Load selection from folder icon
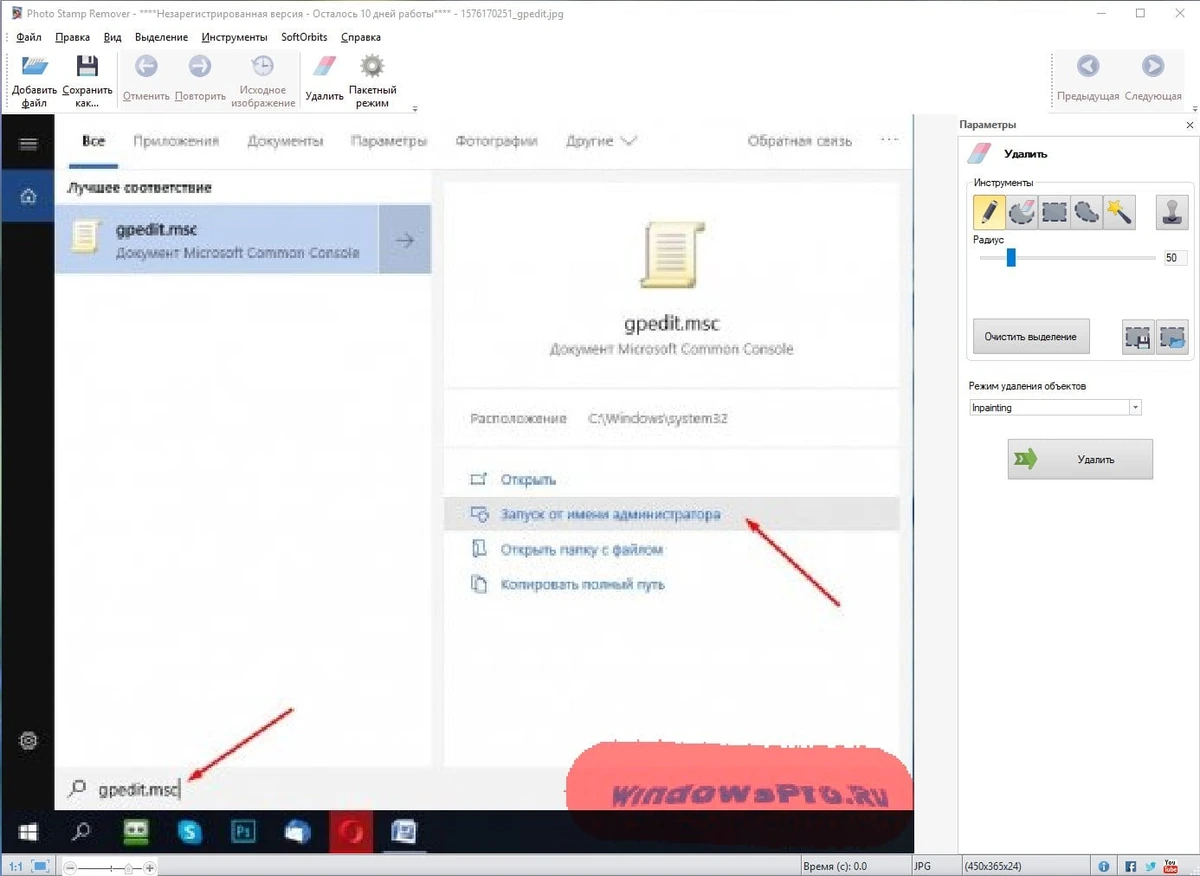Image resolution: width=1200 pixels, height=876 pixels. pos(1172,337)
